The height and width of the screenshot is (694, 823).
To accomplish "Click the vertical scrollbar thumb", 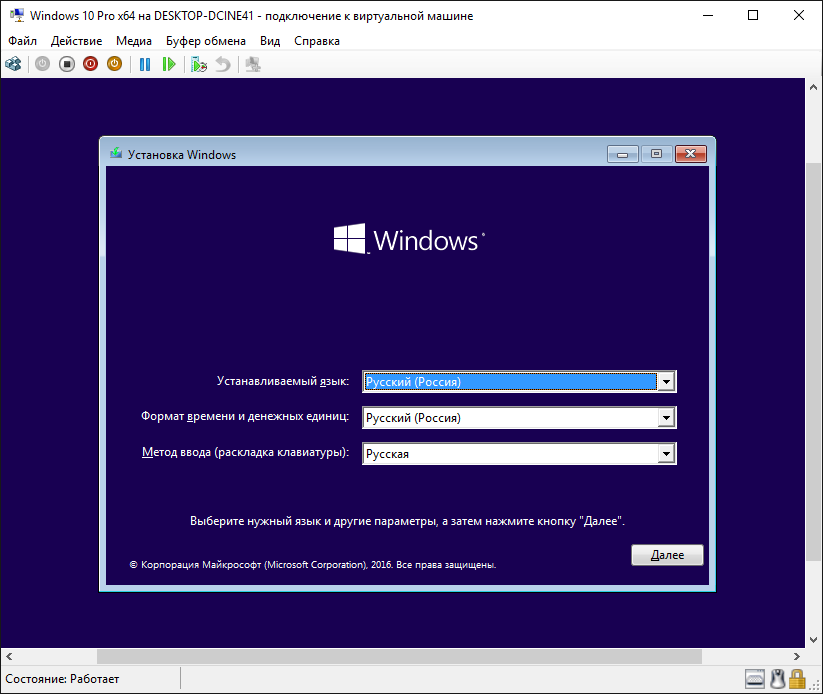I will 814,362.
